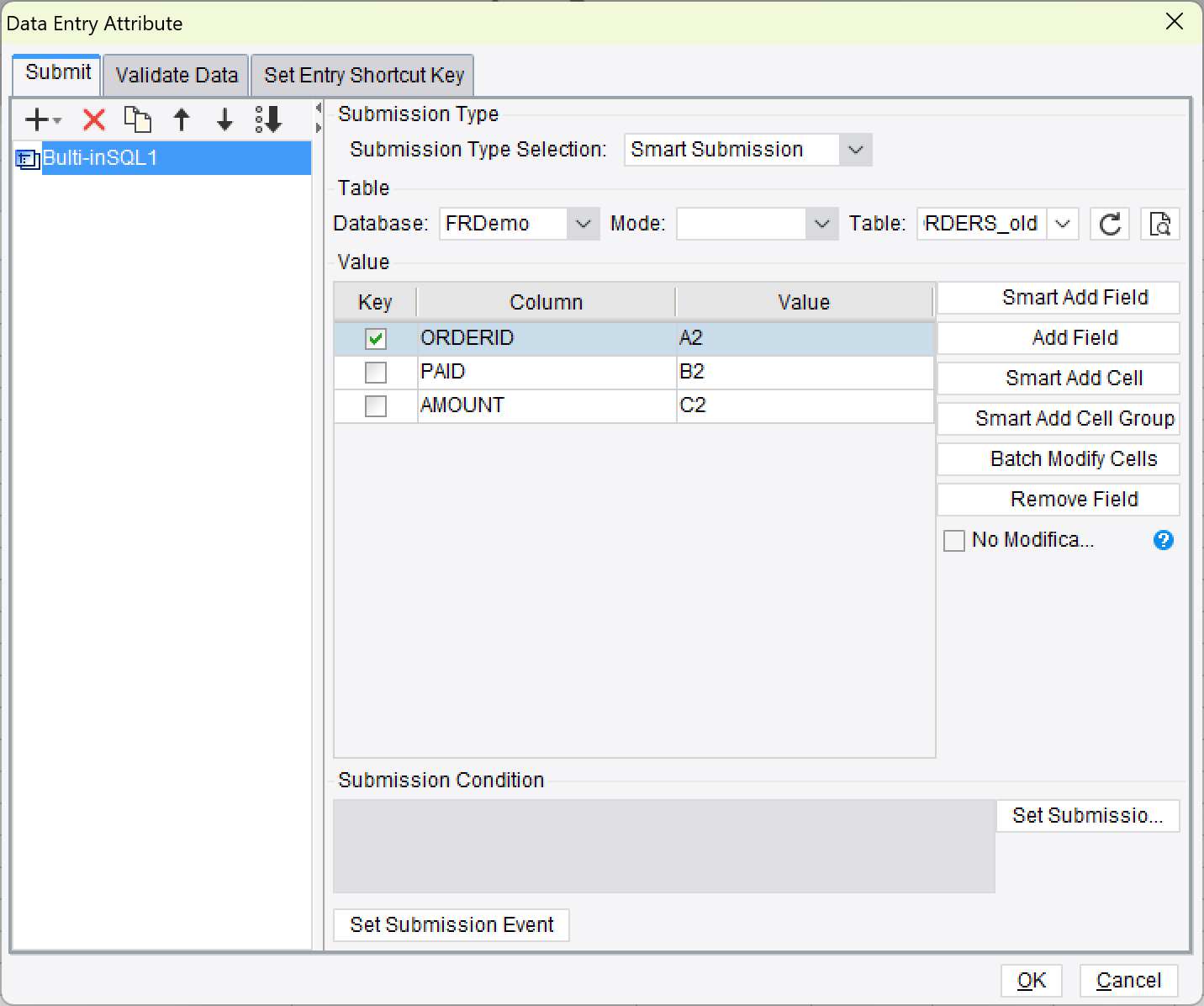Delete the selected submission with red X icon
The width and height of the screenshot is (1204, 1006).
click(x=92, y=119)
